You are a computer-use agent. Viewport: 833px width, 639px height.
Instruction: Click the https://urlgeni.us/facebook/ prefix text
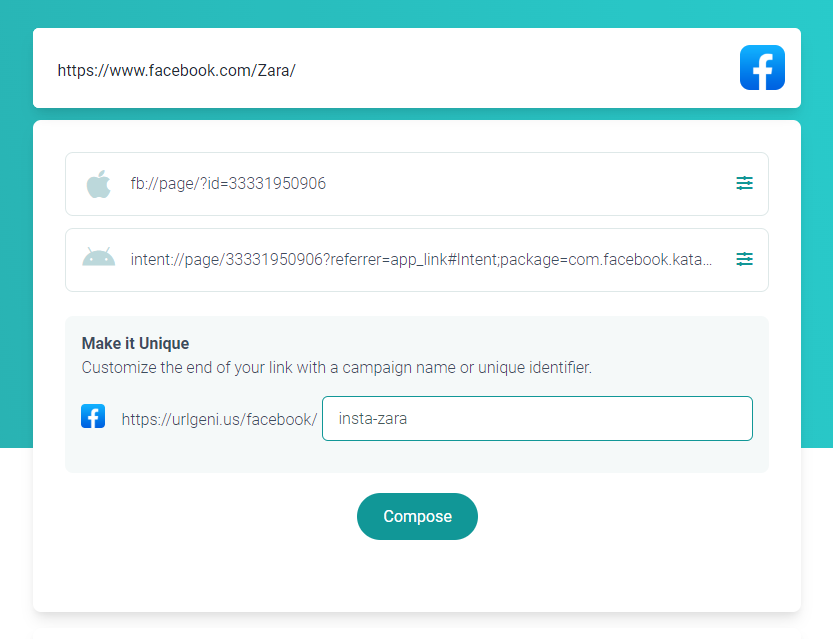pyautogui.click(x=219, y=420)
